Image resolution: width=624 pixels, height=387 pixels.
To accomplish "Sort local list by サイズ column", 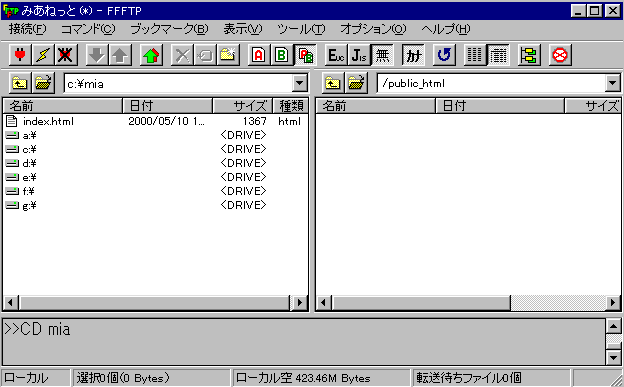I will [243, 106].
